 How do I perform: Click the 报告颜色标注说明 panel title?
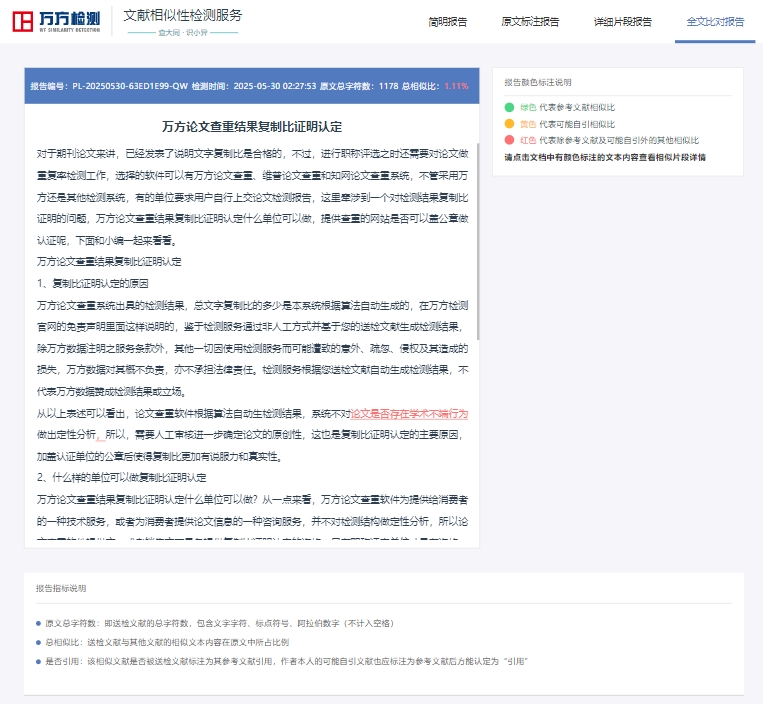pos(538,82)
